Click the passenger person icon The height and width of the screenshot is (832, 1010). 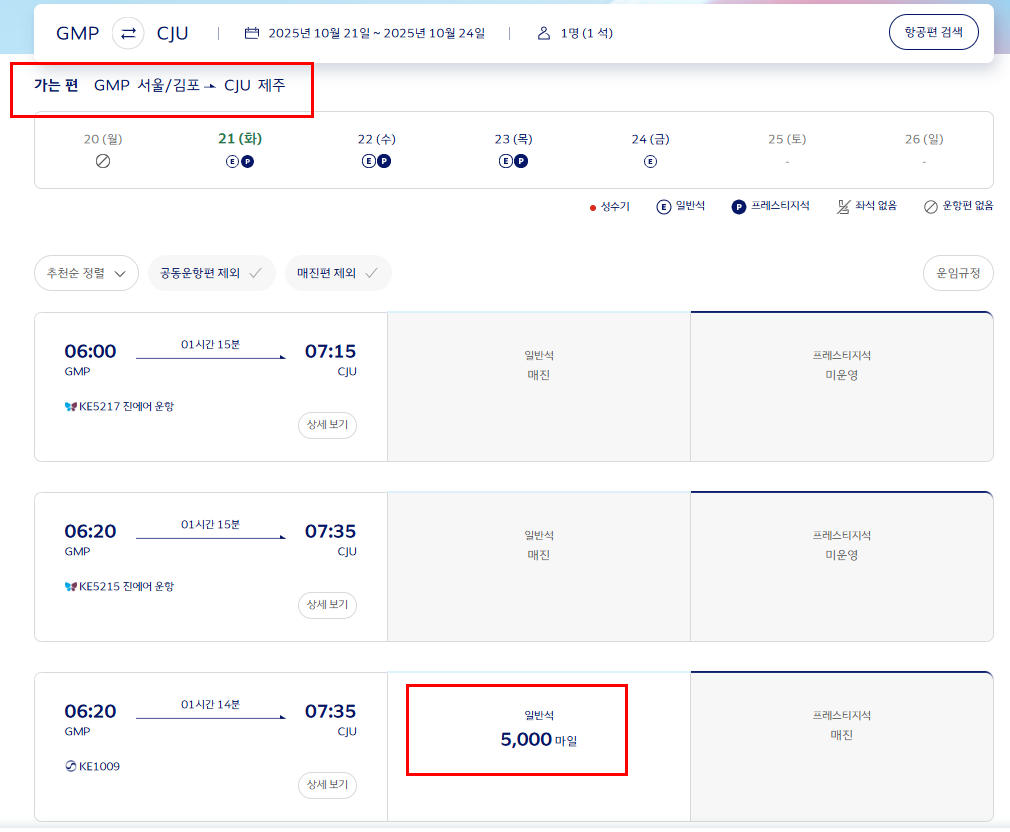pyautogui.click(x=543, y=31)
